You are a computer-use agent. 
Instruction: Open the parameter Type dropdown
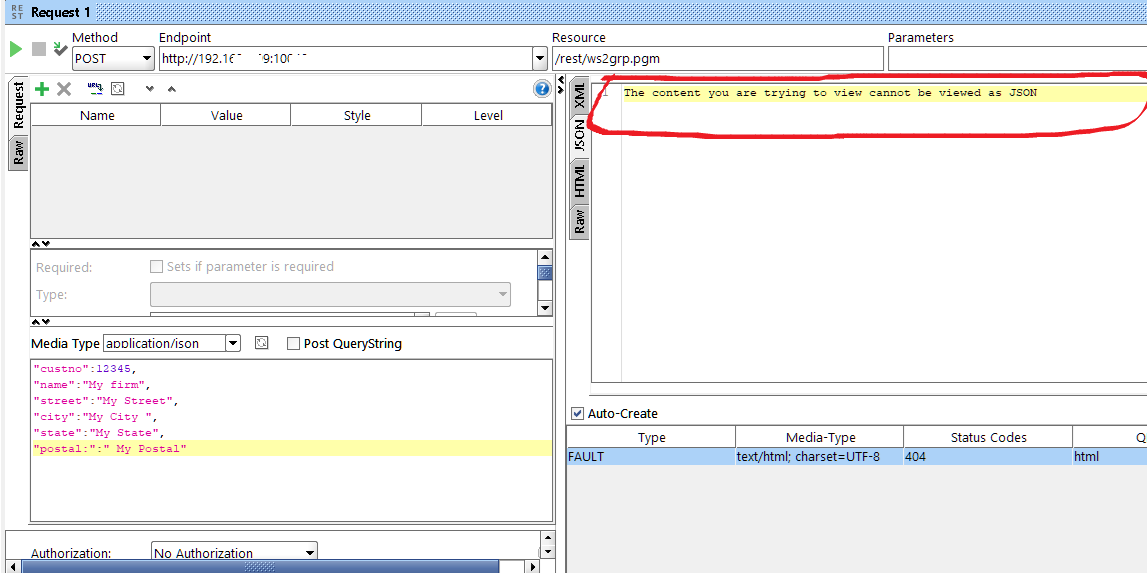(330, 294)
